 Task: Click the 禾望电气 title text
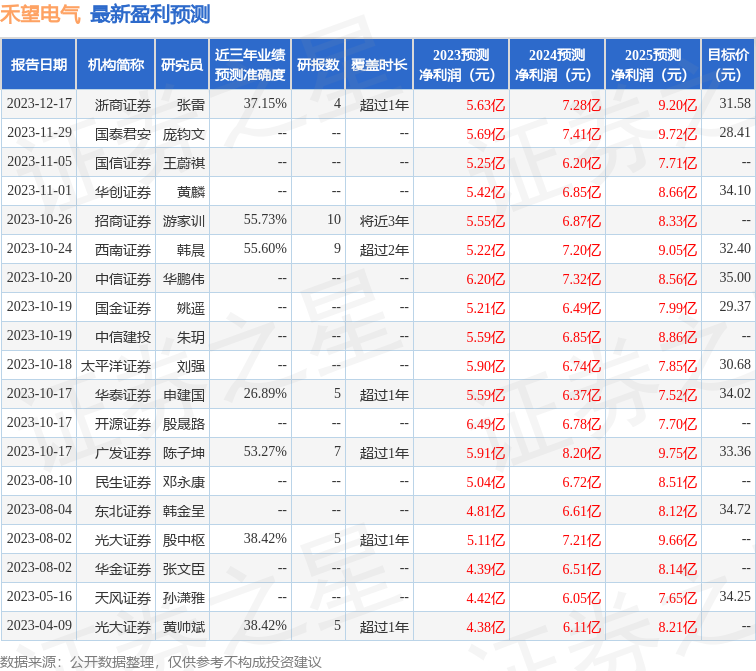pyautogui.click(x=40, y=14)
